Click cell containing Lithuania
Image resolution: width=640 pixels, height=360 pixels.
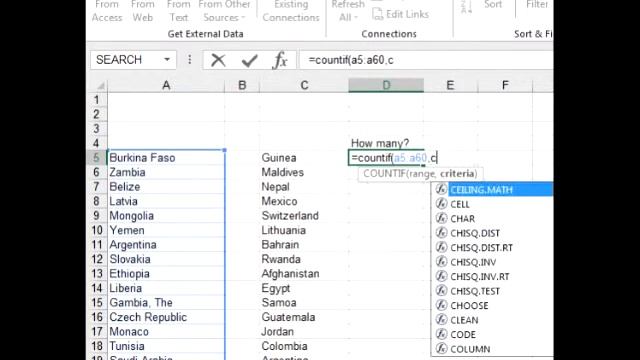pyautogui.click(x=304, y=230)
